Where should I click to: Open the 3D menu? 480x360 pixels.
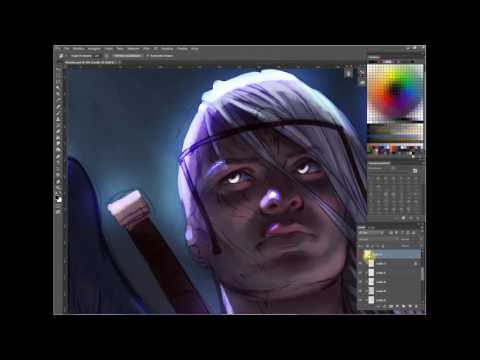click(x=155, y=49)
